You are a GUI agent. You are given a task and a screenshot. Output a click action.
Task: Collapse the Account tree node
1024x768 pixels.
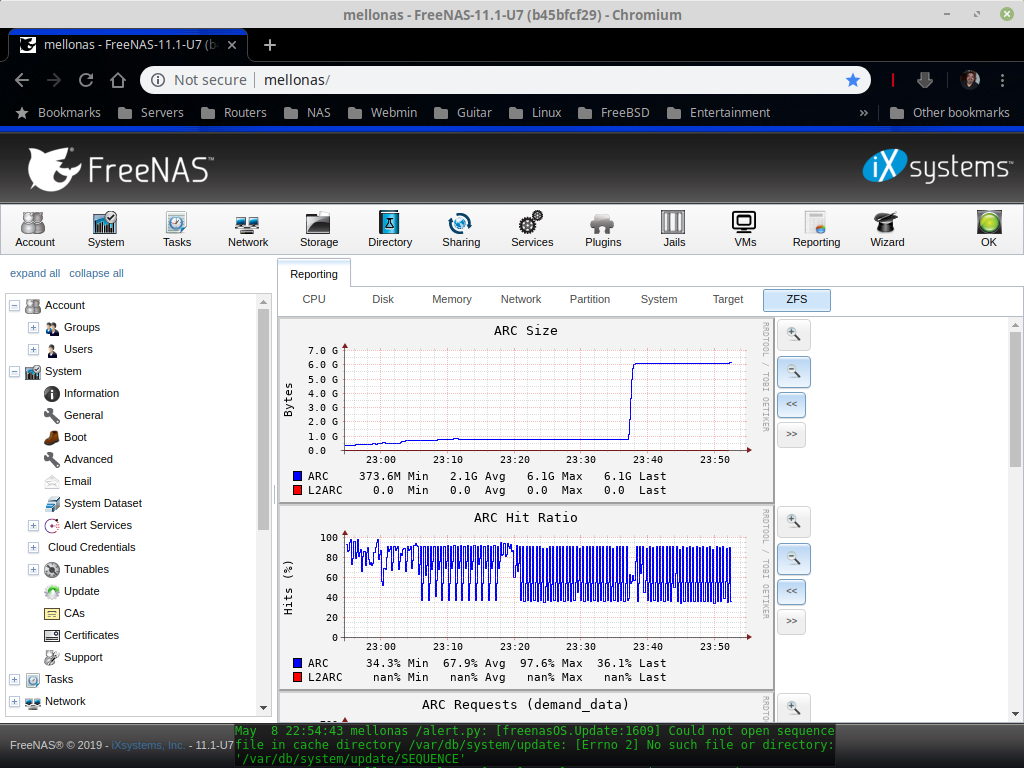click(x=14, y=305)
